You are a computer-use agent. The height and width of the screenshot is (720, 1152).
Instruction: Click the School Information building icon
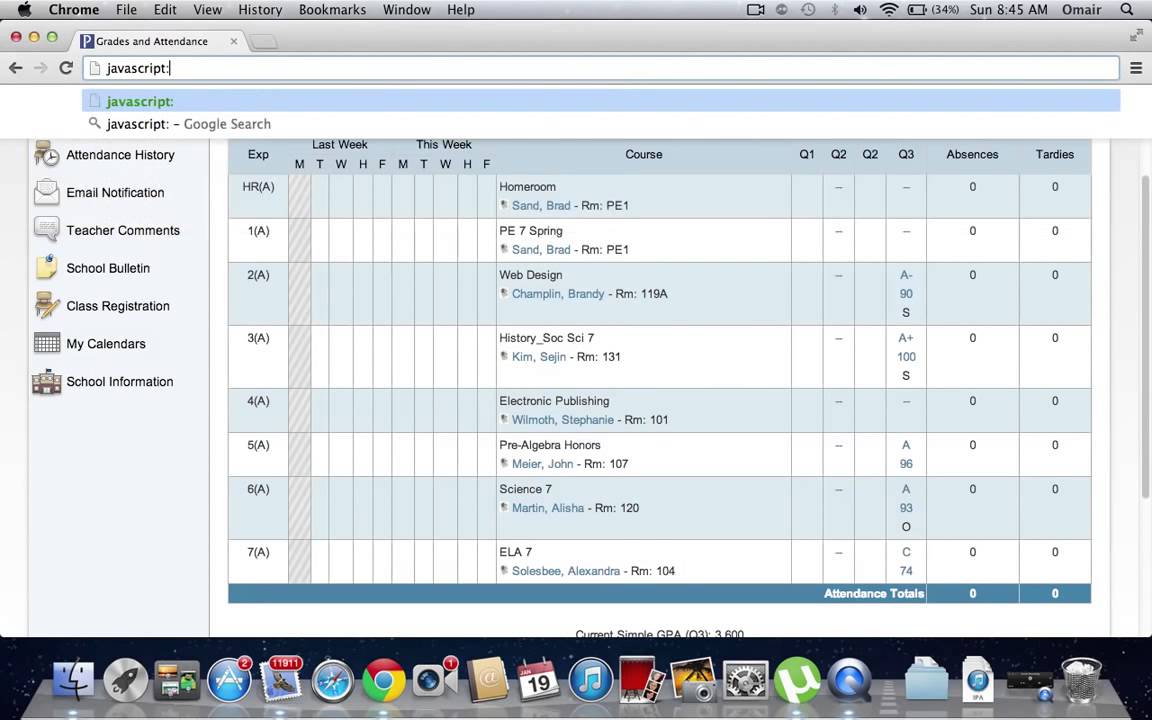(x=46, y=381)
